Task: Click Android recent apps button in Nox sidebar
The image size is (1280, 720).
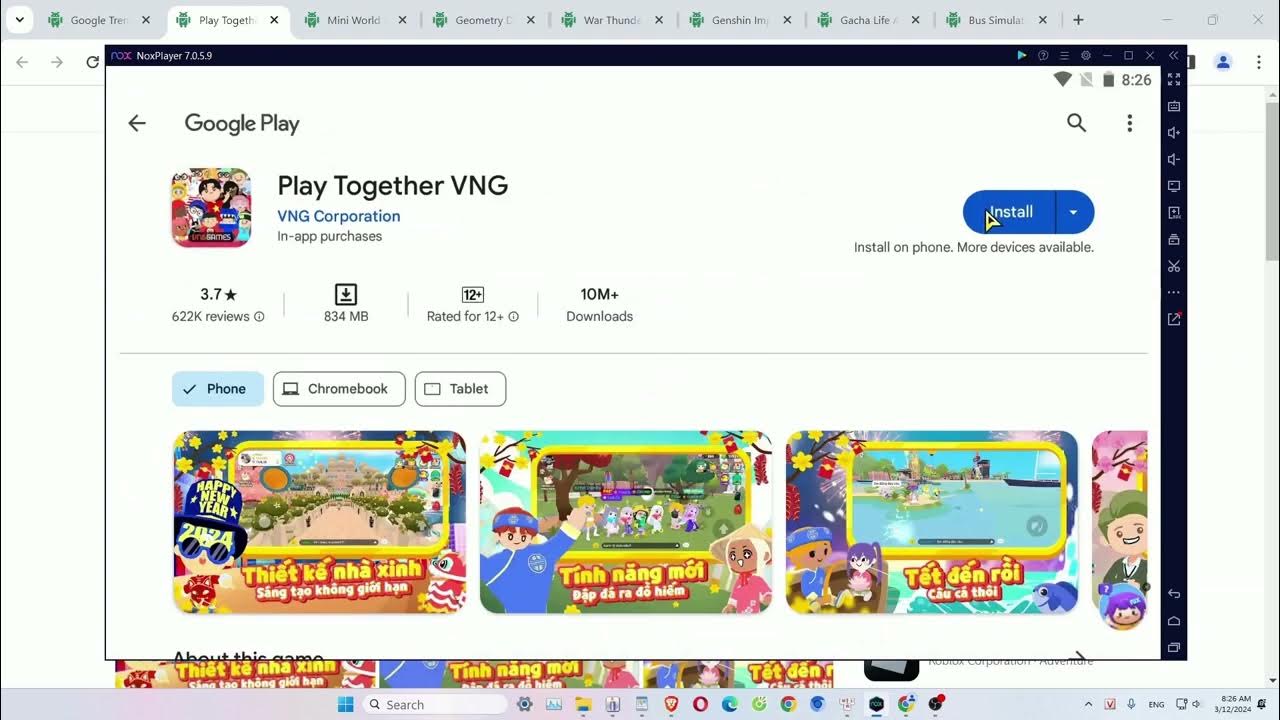Action: click(1174, 648)
